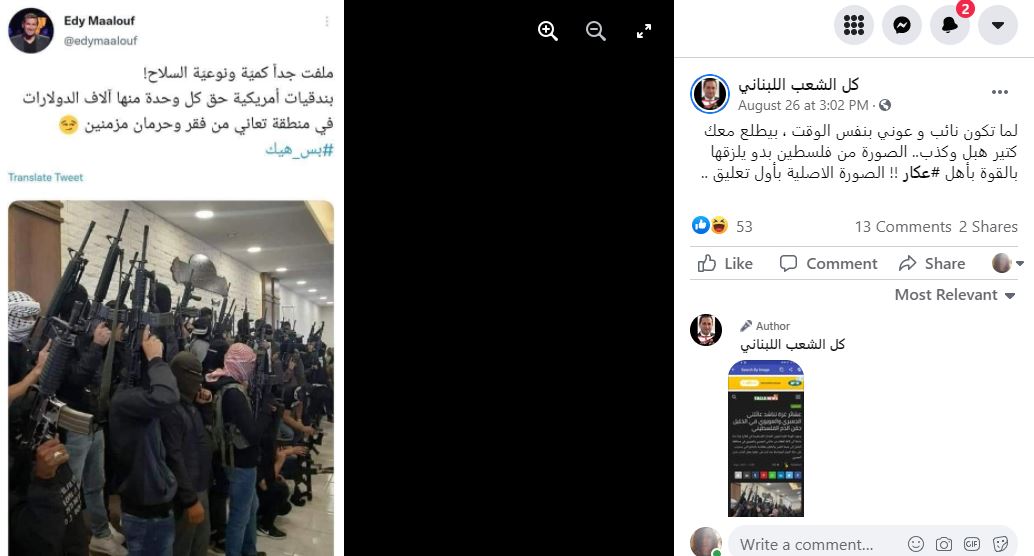Enter fullscreen photo view
The width and height of the screenshot is (1034, 556).
(644, 30)
